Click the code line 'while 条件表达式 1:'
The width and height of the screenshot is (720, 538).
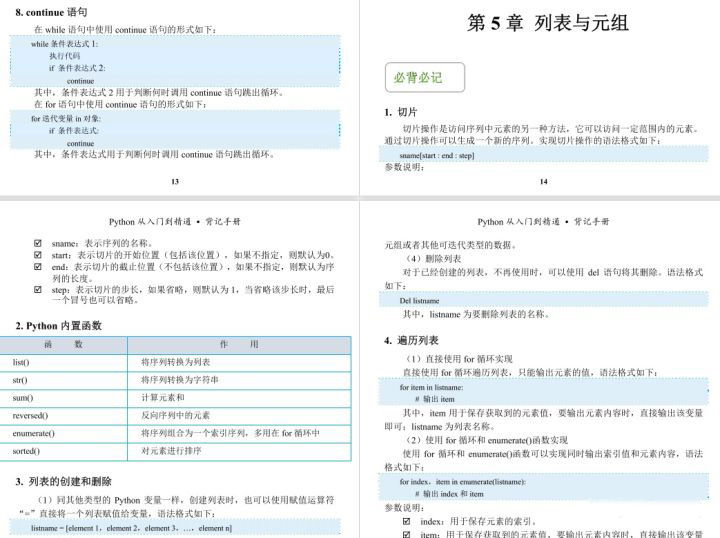coord(65,44)
